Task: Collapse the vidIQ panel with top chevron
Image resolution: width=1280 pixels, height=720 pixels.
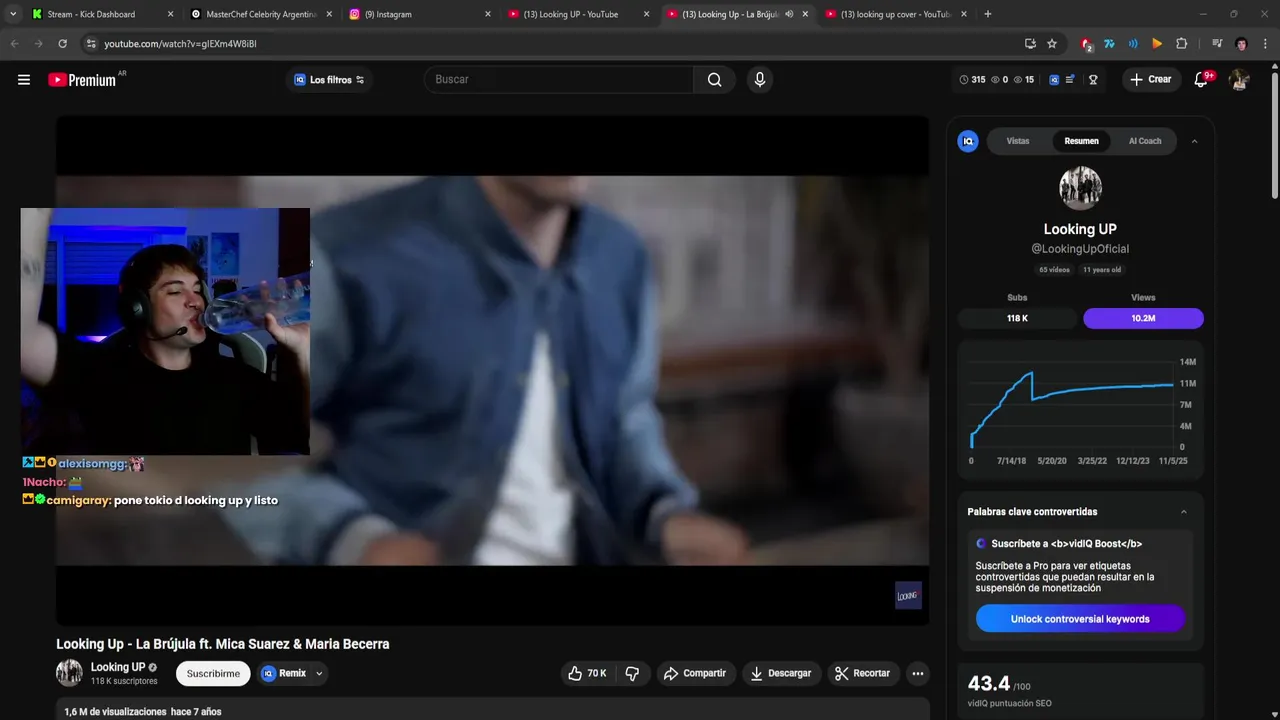Action: click(x=1194, y=141)
